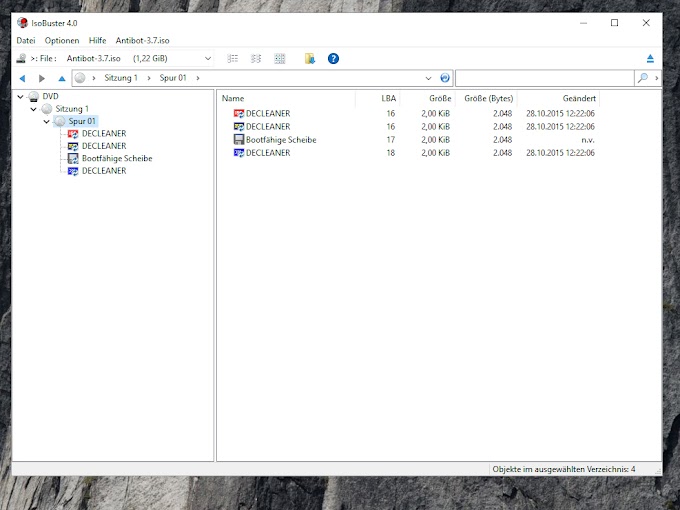Click the status bar object count text
680x510 pixels.
pyautogui.click(x=564, y=469)
